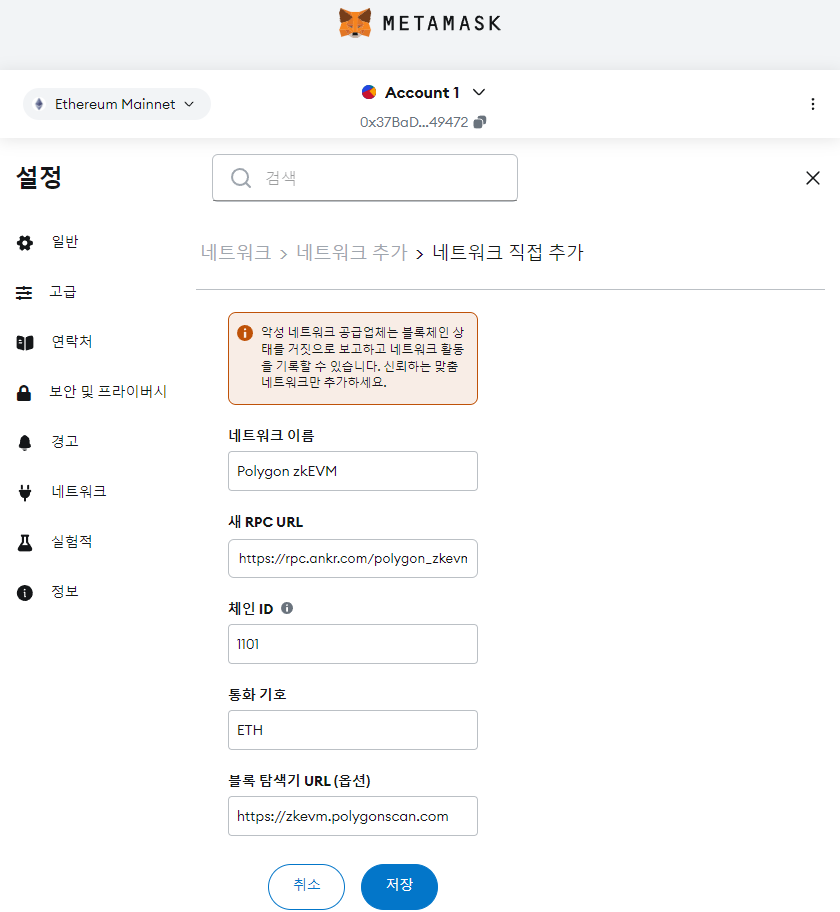Click the 저장 save button
The height and width of the screenshot is (912, 840).
[400, 886]
